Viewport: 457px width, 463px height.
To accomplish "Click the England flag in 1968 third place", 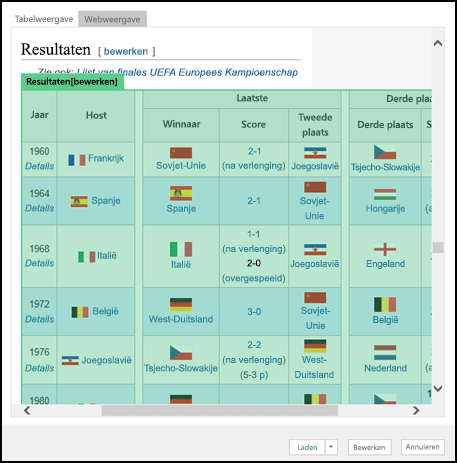I will pos(385,249).
